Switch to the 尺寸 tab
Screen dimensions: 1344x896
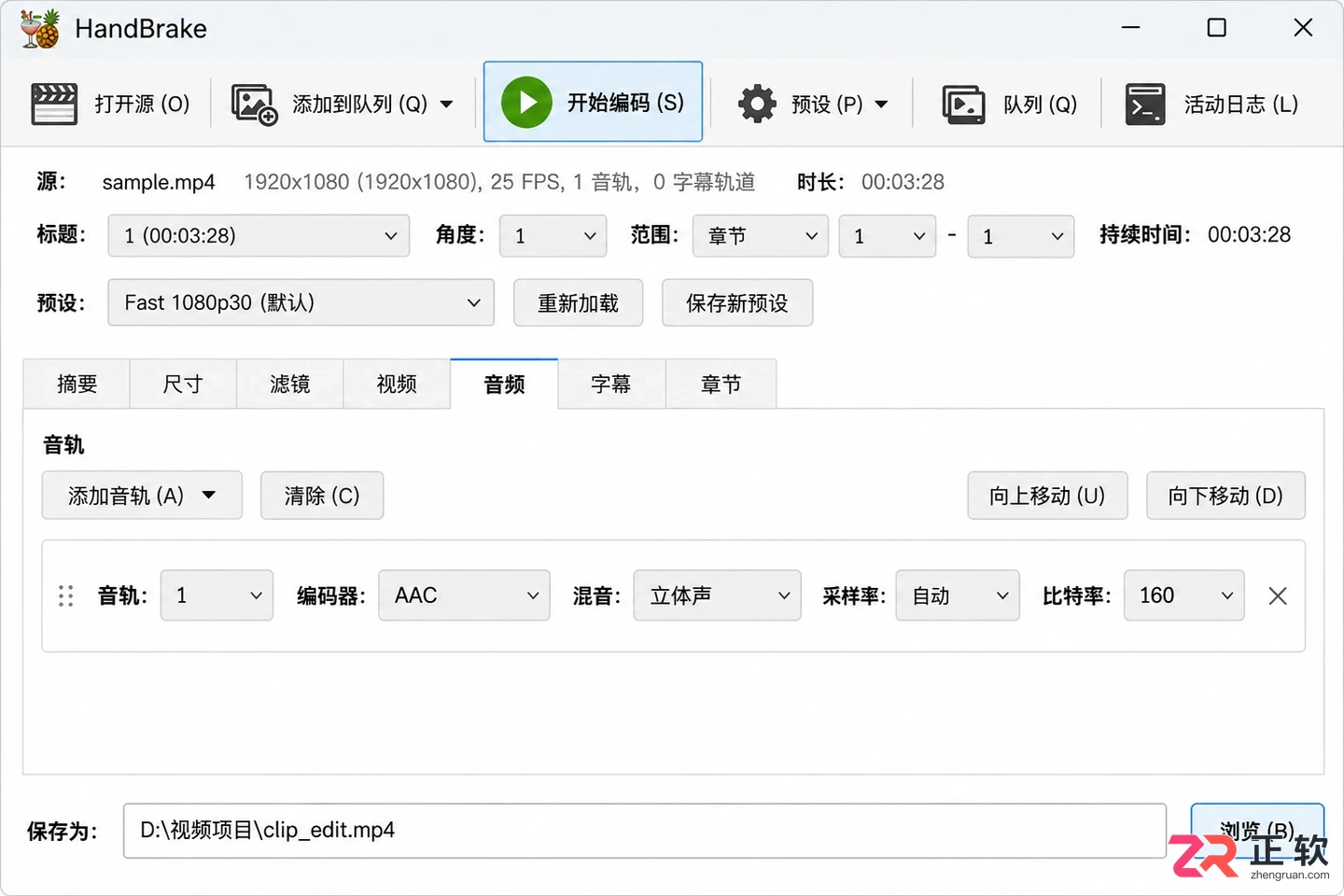pyautogui.click(x=183, y=385)
